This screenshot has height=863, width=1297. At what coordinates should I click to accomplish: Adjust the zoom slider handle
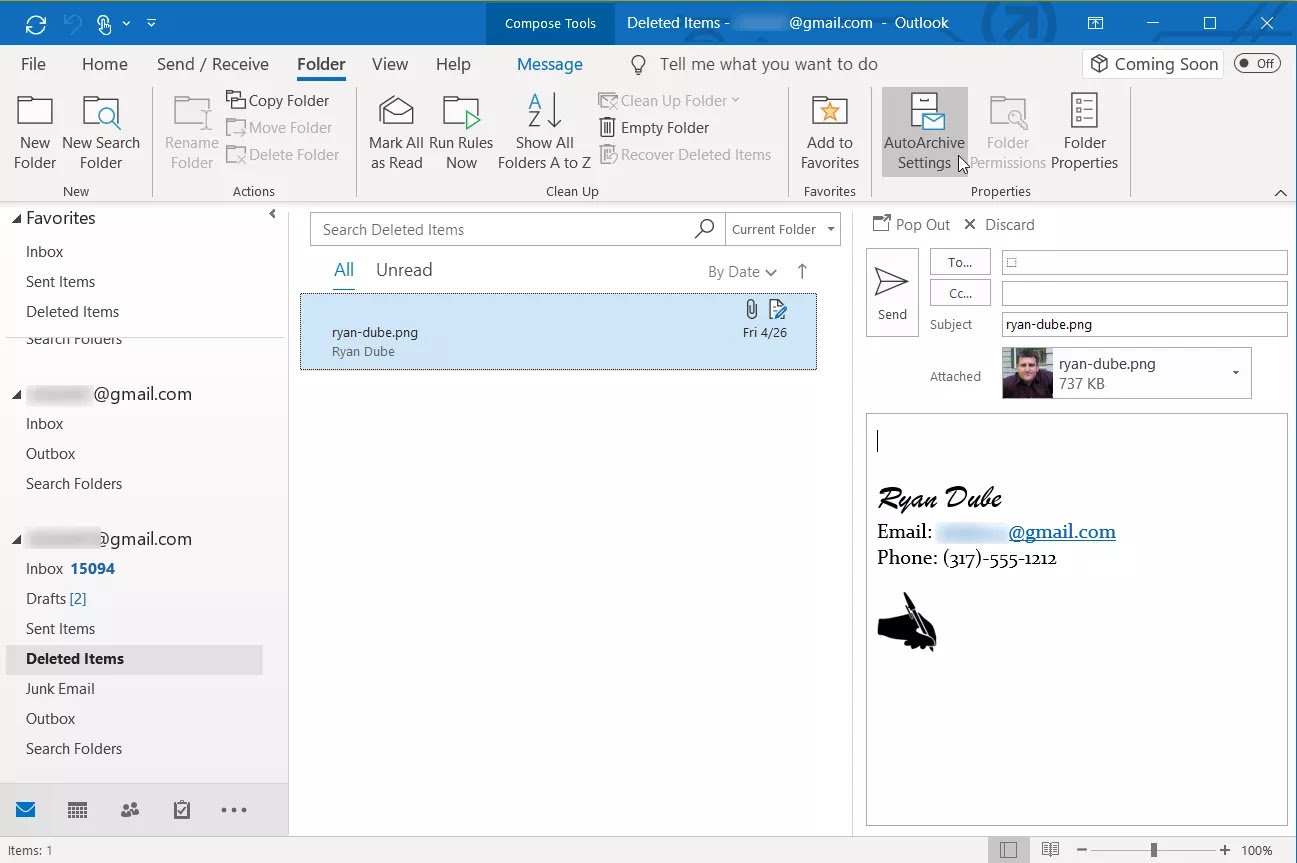pyautogui.click(x=1153, y=850)
